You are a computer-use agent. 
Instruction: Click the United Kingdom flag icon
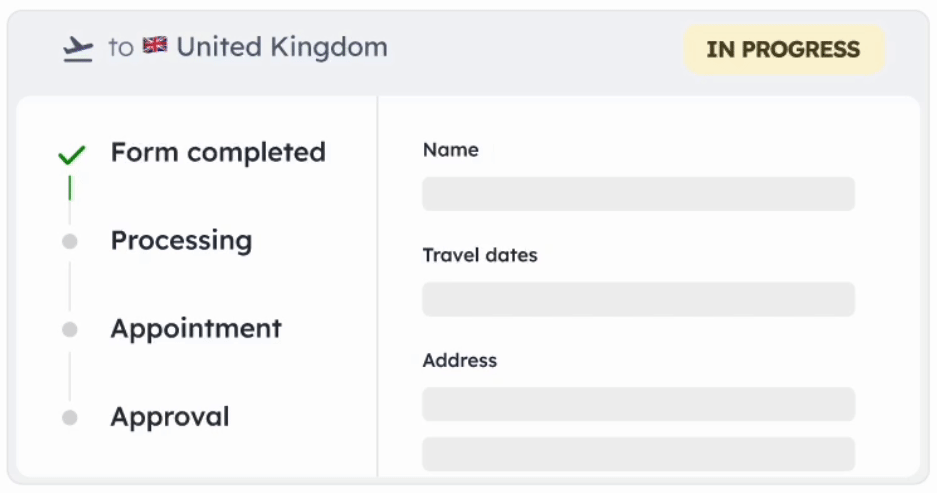pos(155,45)
